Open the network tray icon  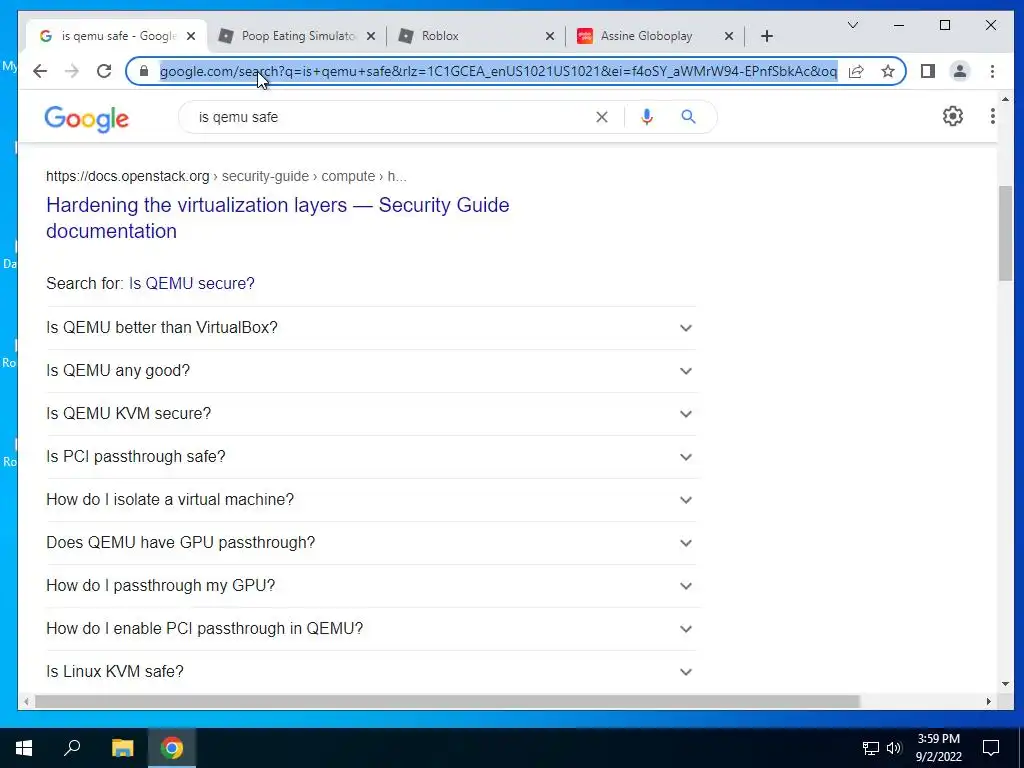click(871, 748)
